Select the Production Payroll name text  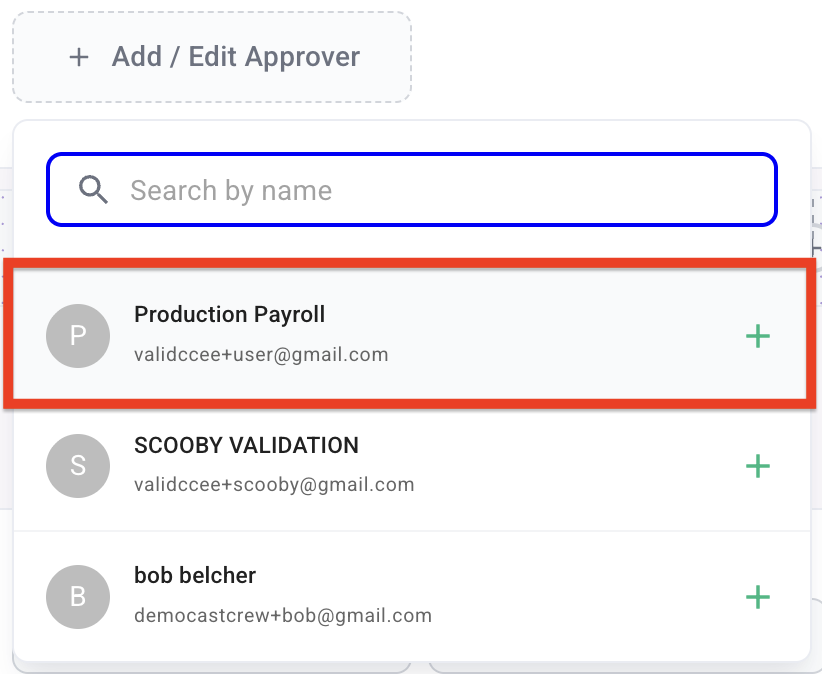[230, 314]
